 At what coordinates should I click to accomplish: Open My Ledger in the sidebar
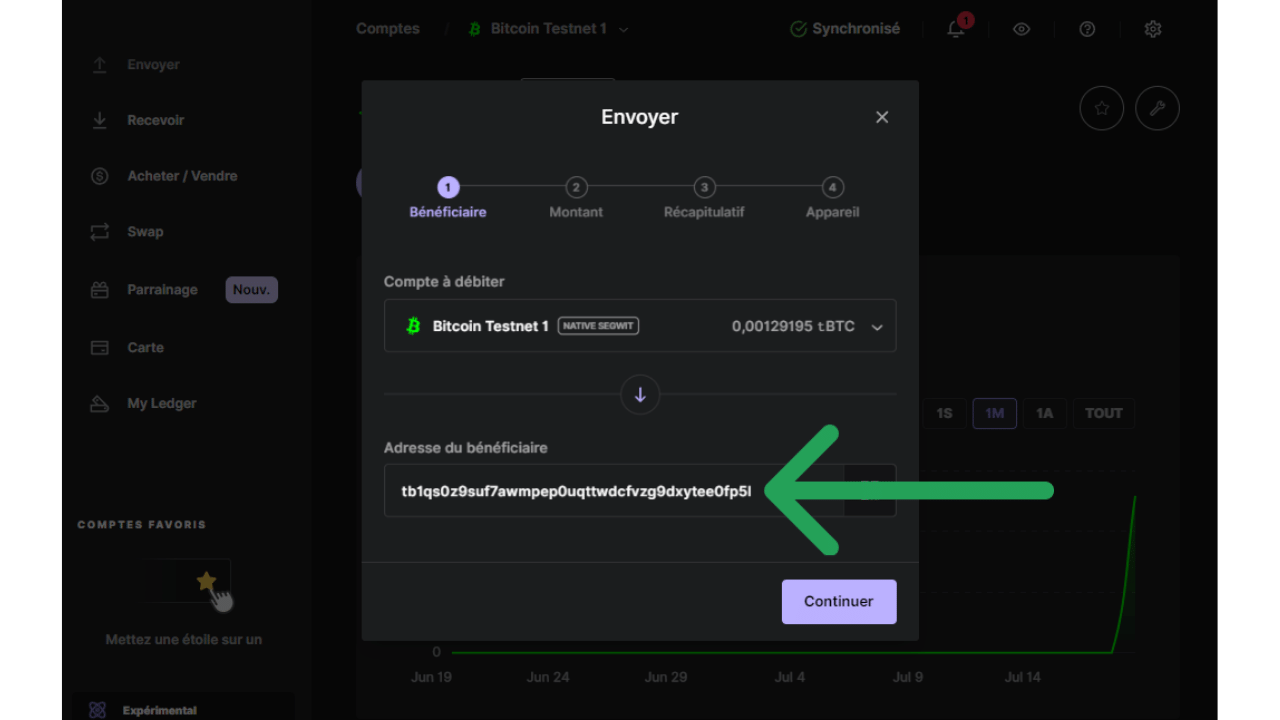click(162, 404)
